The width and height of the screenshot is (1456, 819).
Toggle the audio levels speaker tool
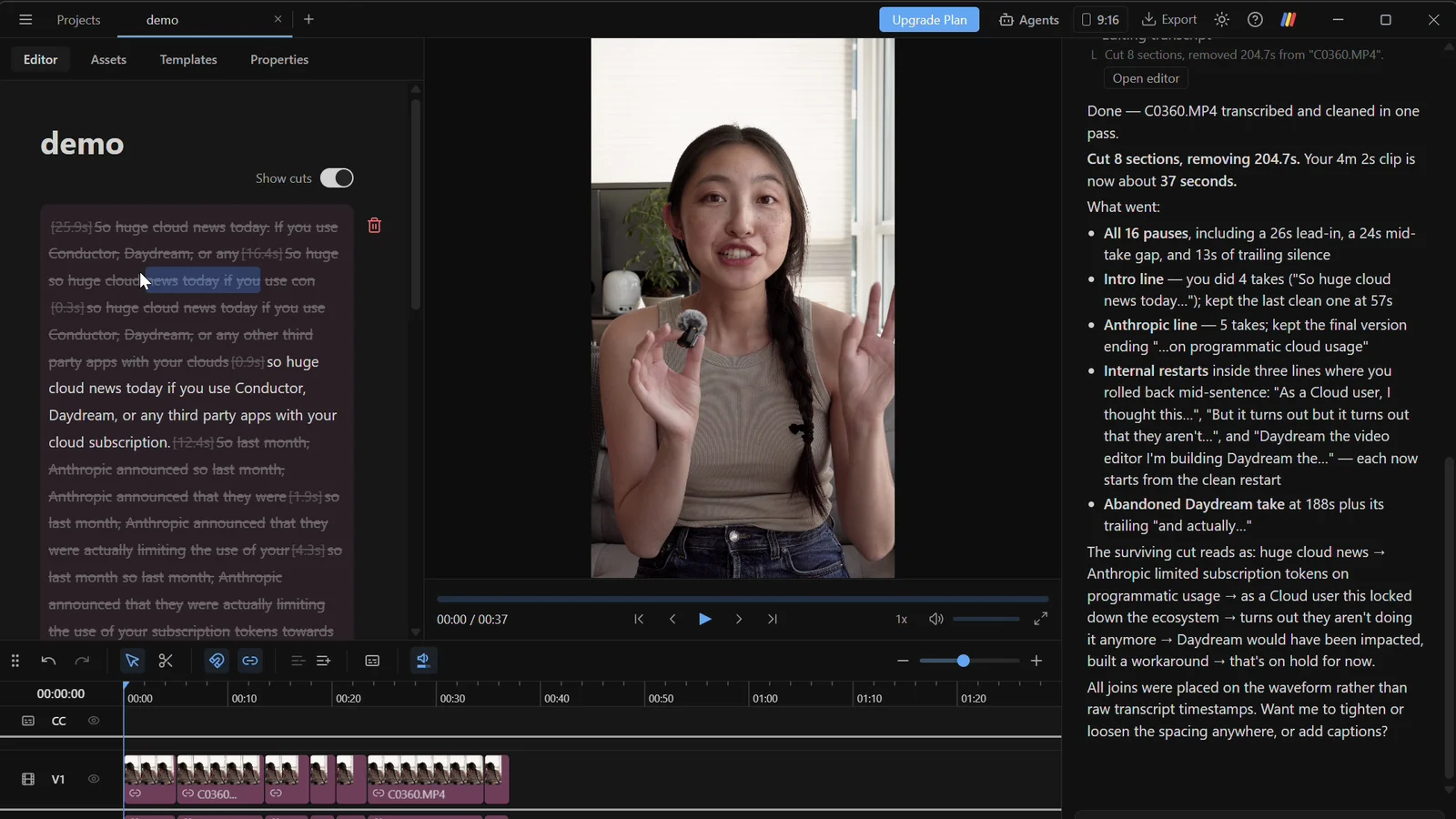pos(423,661)
